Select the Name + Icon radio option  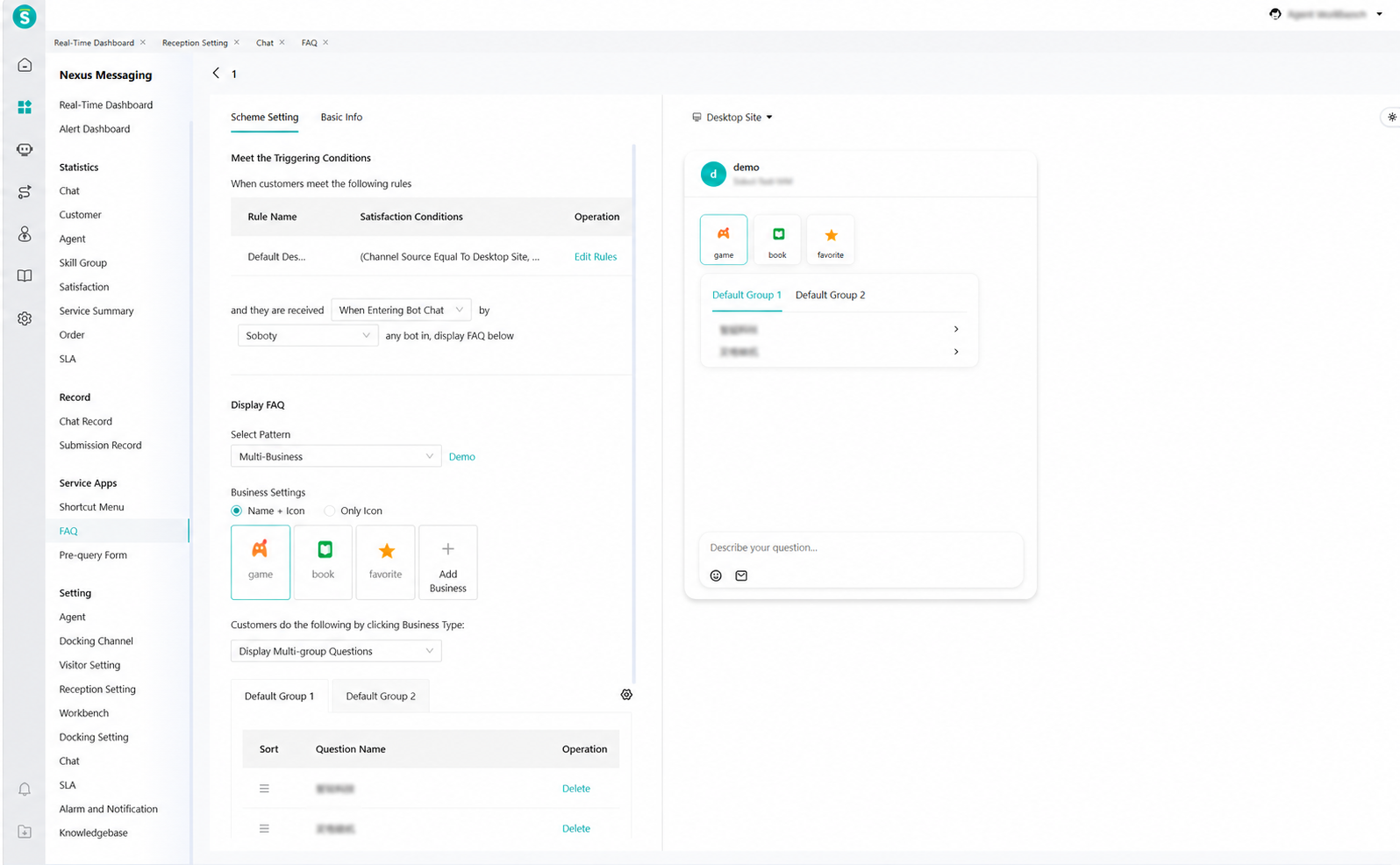(x=237, y=511)
